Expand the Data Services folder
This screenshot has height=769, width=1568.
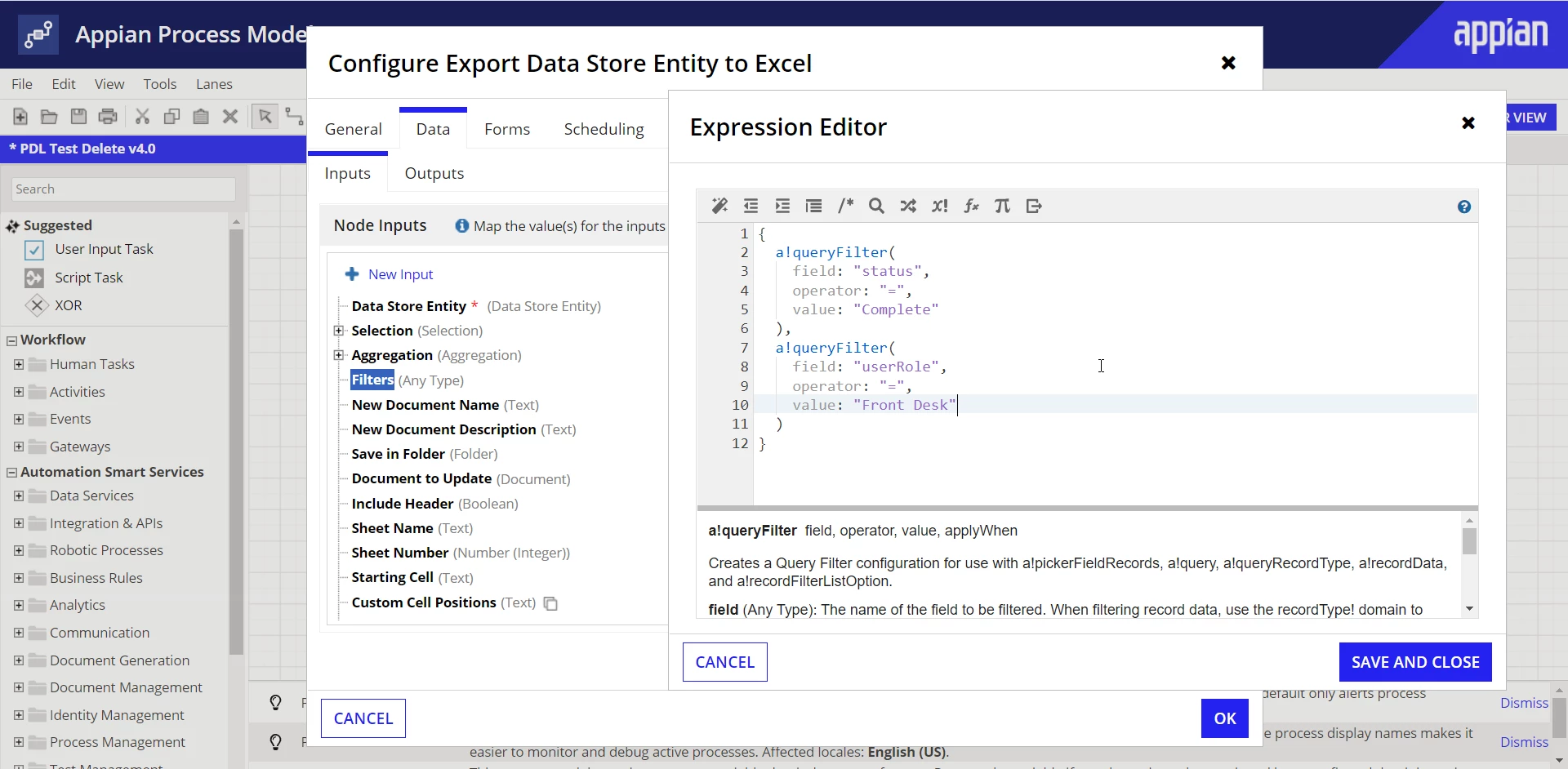[19, 496]
